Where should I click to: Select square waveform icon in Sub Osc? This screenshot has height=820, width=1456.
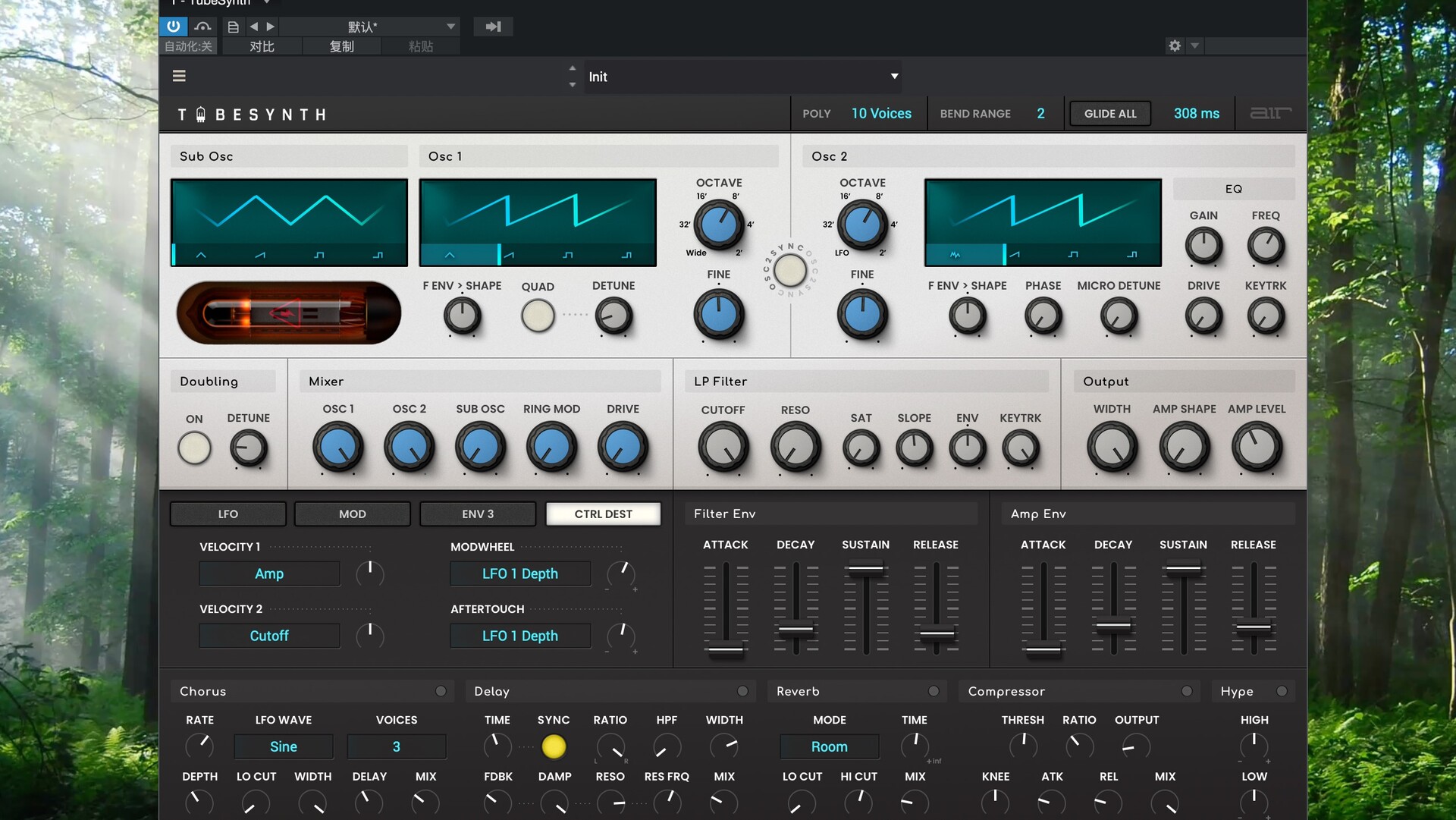point(319,255)
